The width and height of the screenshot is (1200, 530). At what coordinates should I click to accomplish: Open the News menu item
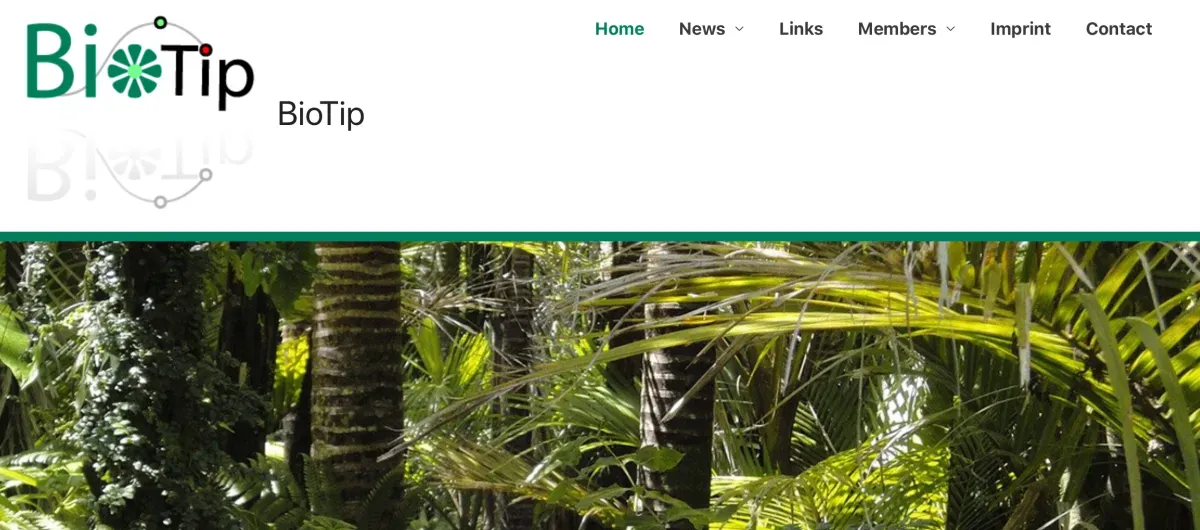click(702, 29)
